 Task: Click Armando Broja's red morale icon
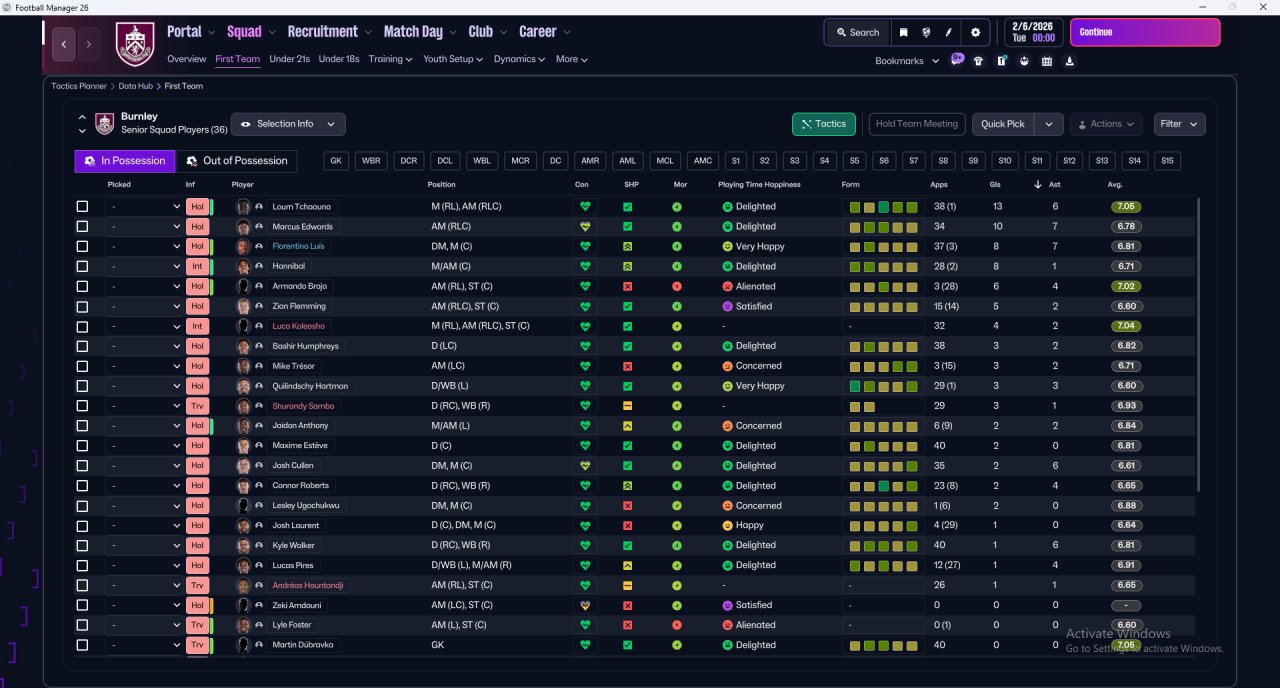[x=677, y=287]
